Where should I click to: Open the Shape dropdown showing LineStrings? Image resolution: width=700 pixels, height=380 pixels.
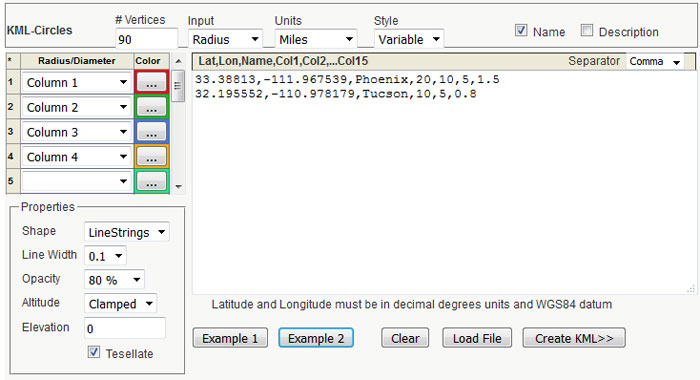(127, 232)
